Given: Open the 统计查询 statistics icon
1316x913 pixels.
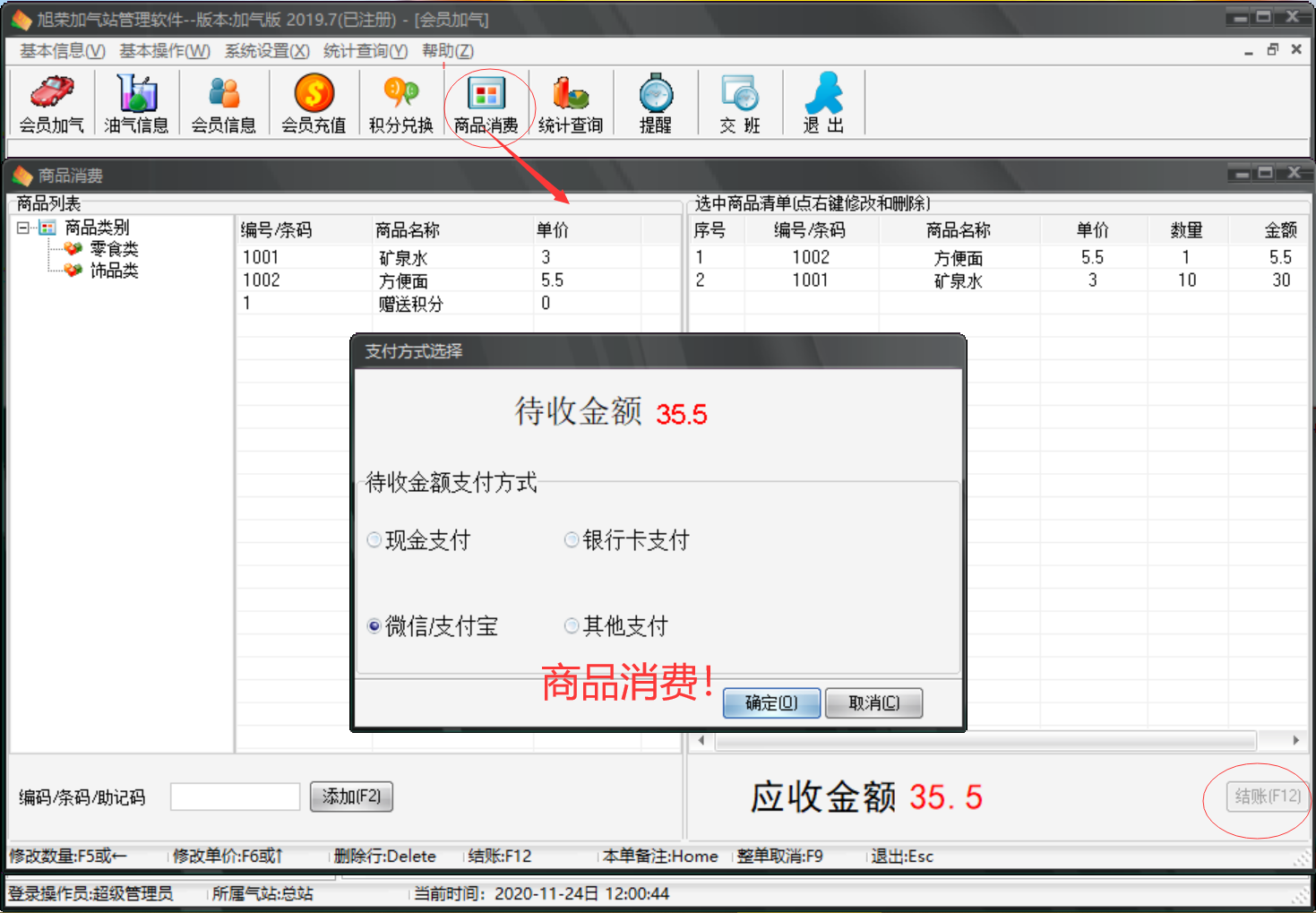Looking at the screenshot, I should (571, 101).
